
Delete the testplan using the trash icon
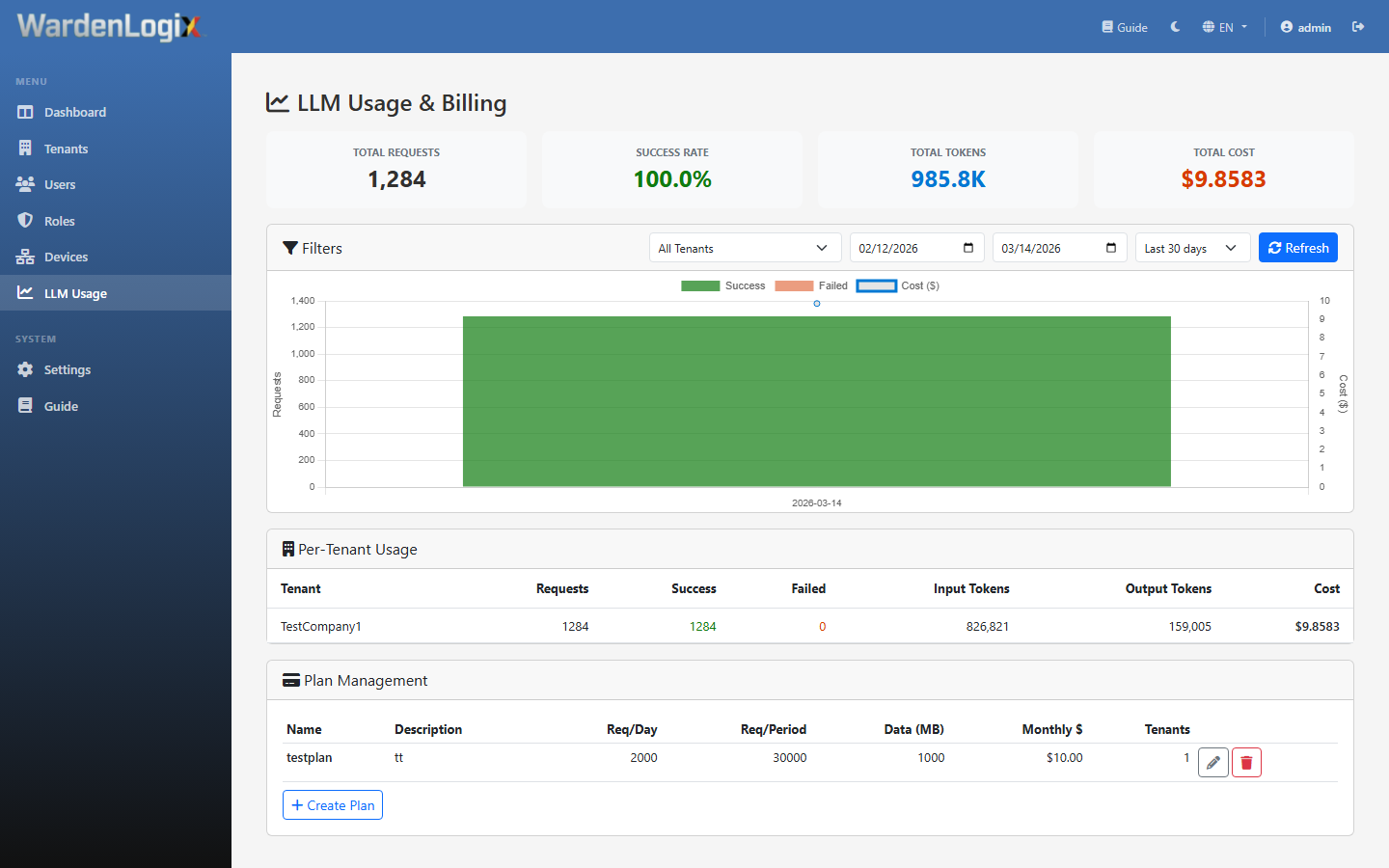[x=1246, y=762]
